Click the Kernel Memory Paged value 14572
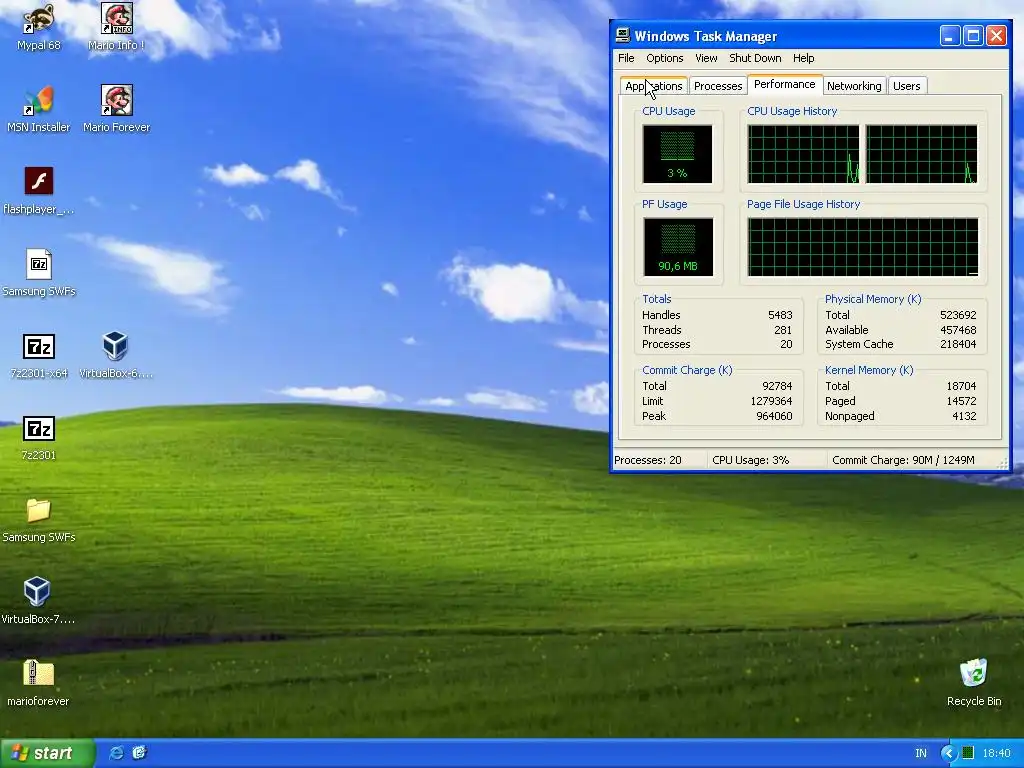The width and height of the screenshot is (1024, 768). point(961,401)
